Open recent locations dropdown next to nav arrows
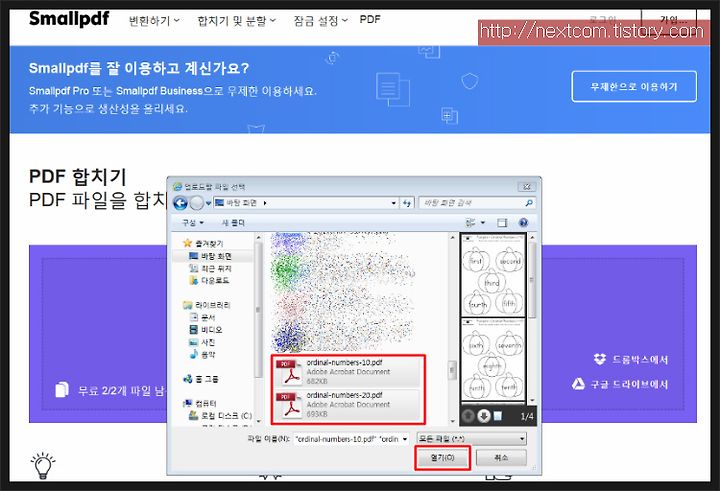Screen dimensions: 720x491 click(x=208, y=203)
